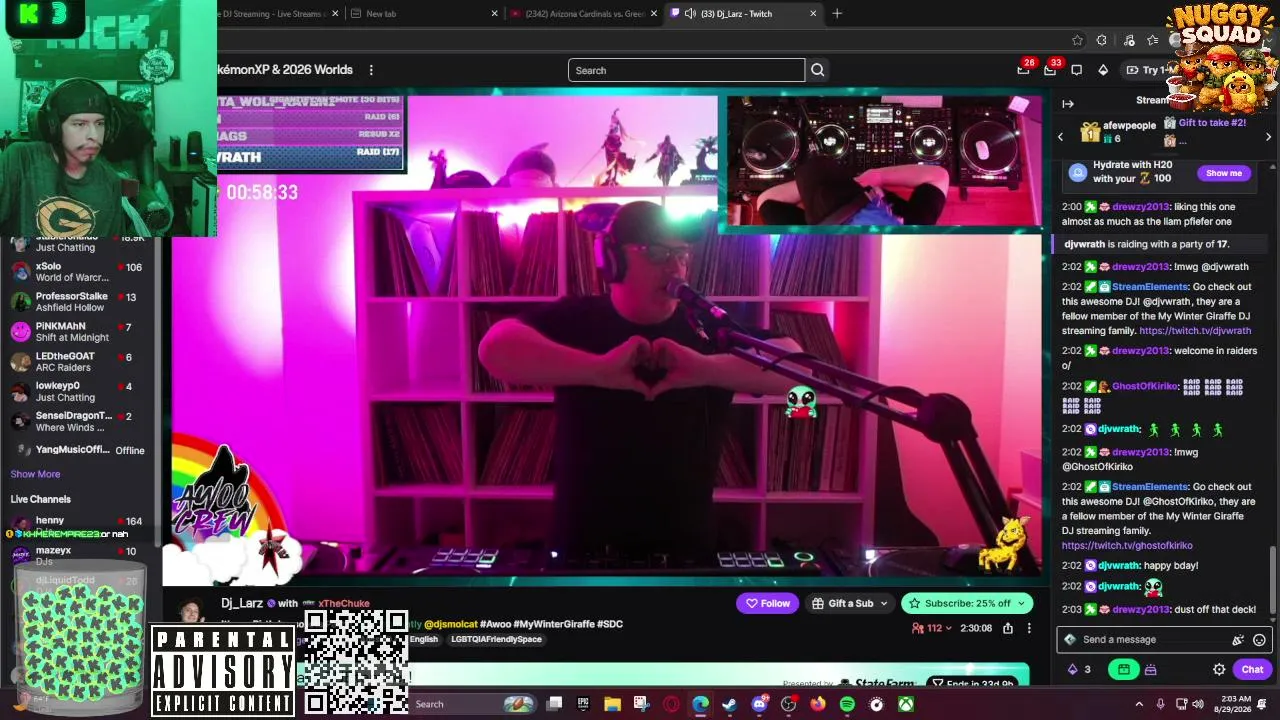Open the browser extensions puzzle icon

point(1101,40)
